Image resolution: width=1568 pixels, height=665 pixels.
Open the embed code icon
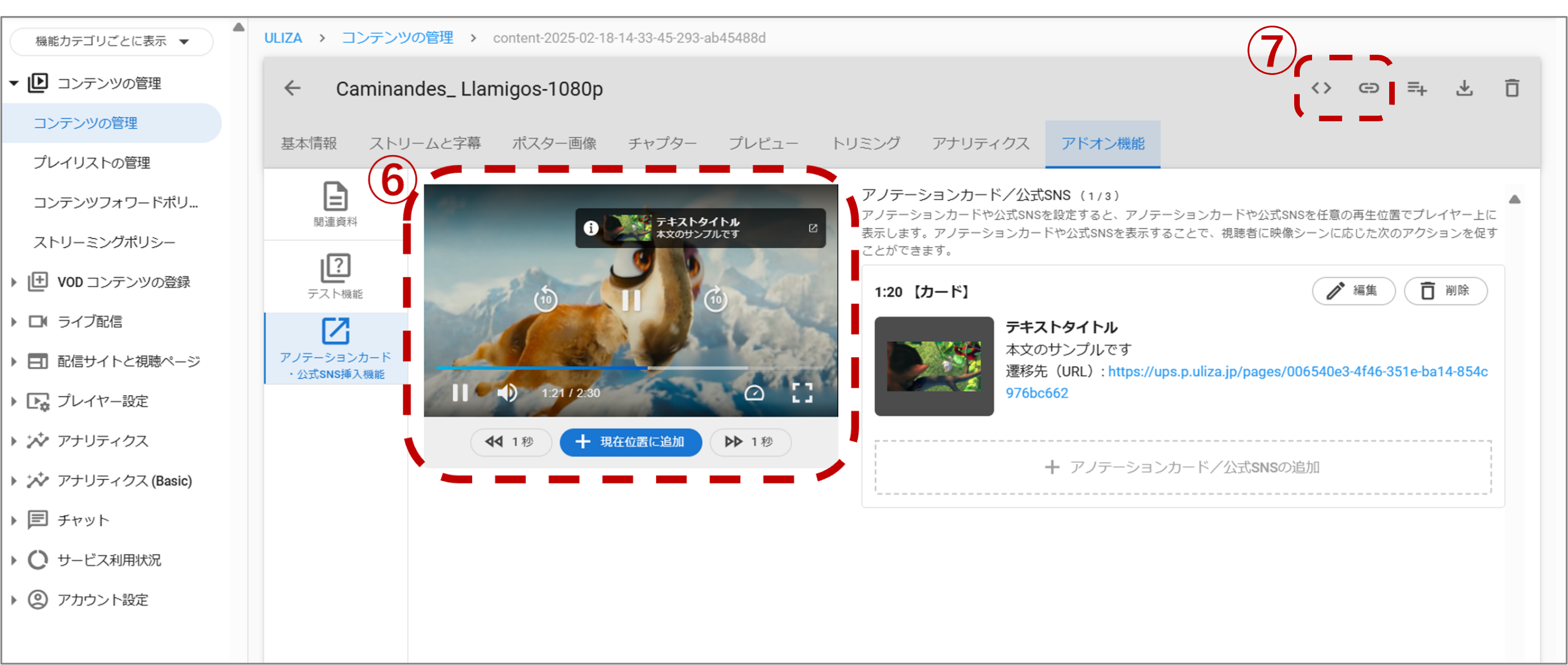click(x=1321, y=88)
